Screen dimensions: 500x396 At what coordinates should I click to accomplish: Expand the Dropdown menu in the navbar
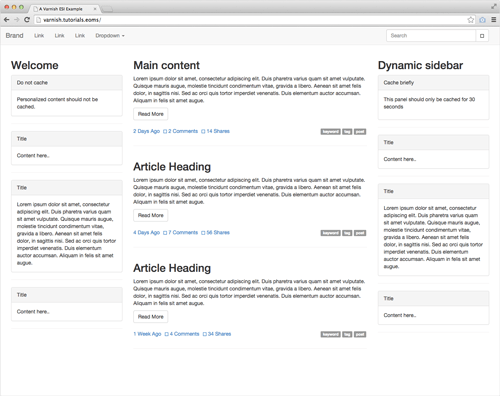pos(110,36)
